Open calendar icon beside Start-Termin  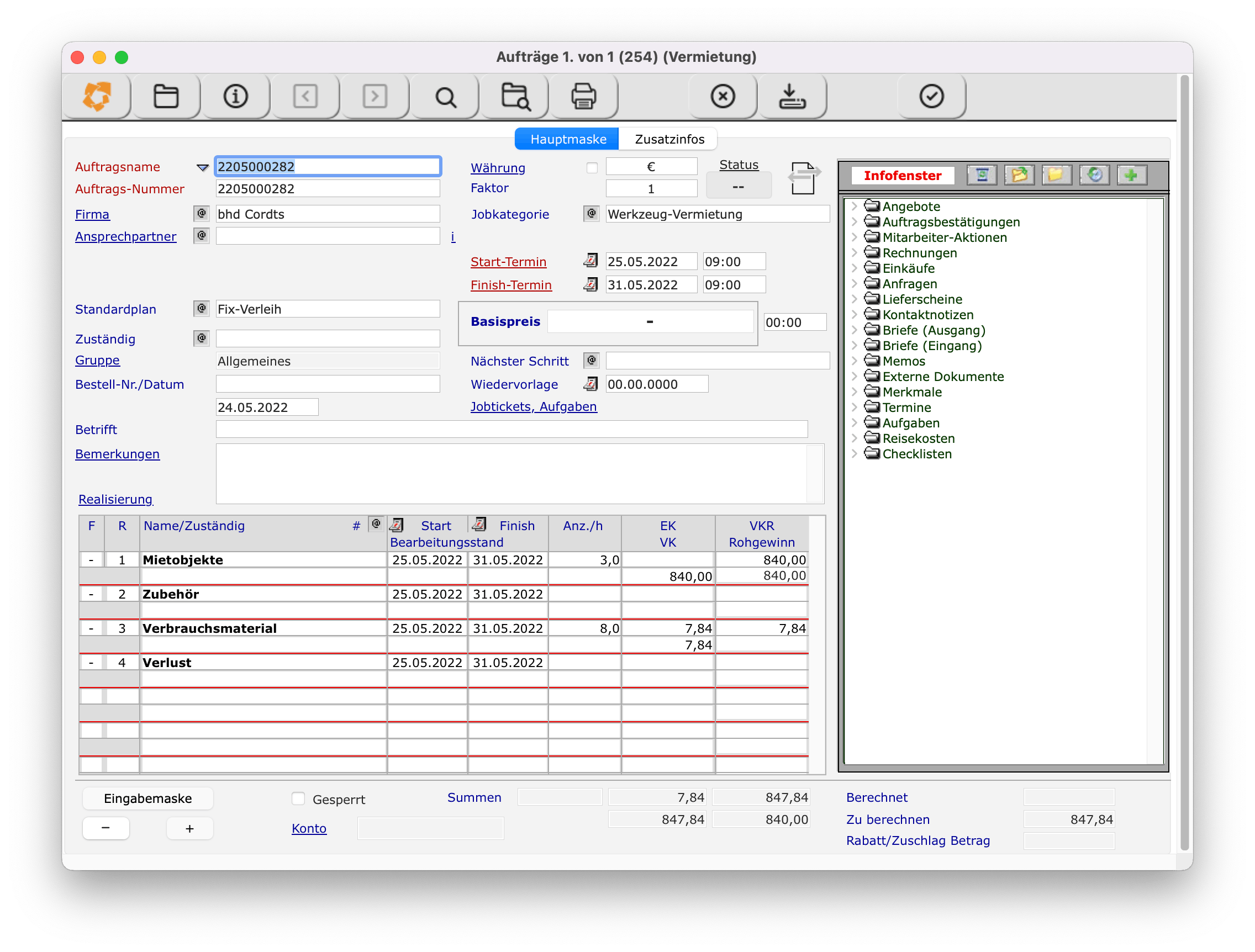[x=590, y=261]
